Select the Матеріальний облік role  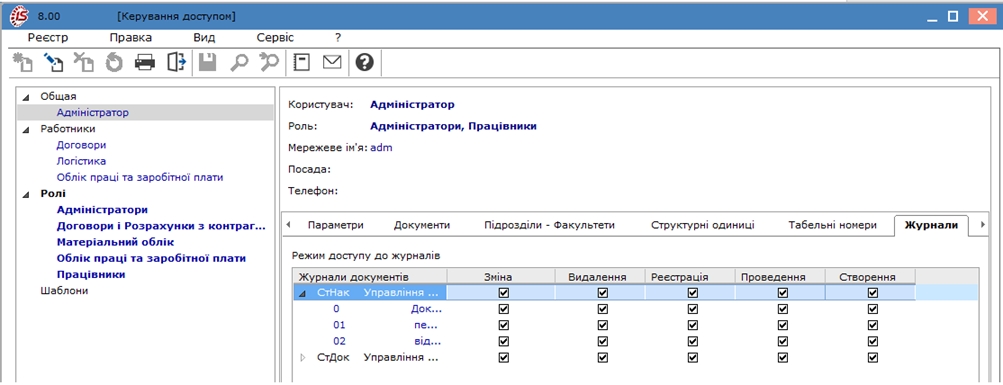coord(115,242)
